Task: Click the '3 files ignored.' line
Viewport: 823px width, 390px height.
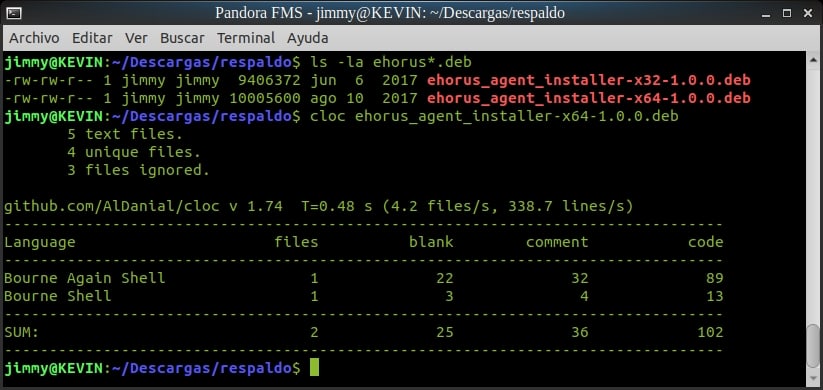Action: tap(139, 170)
